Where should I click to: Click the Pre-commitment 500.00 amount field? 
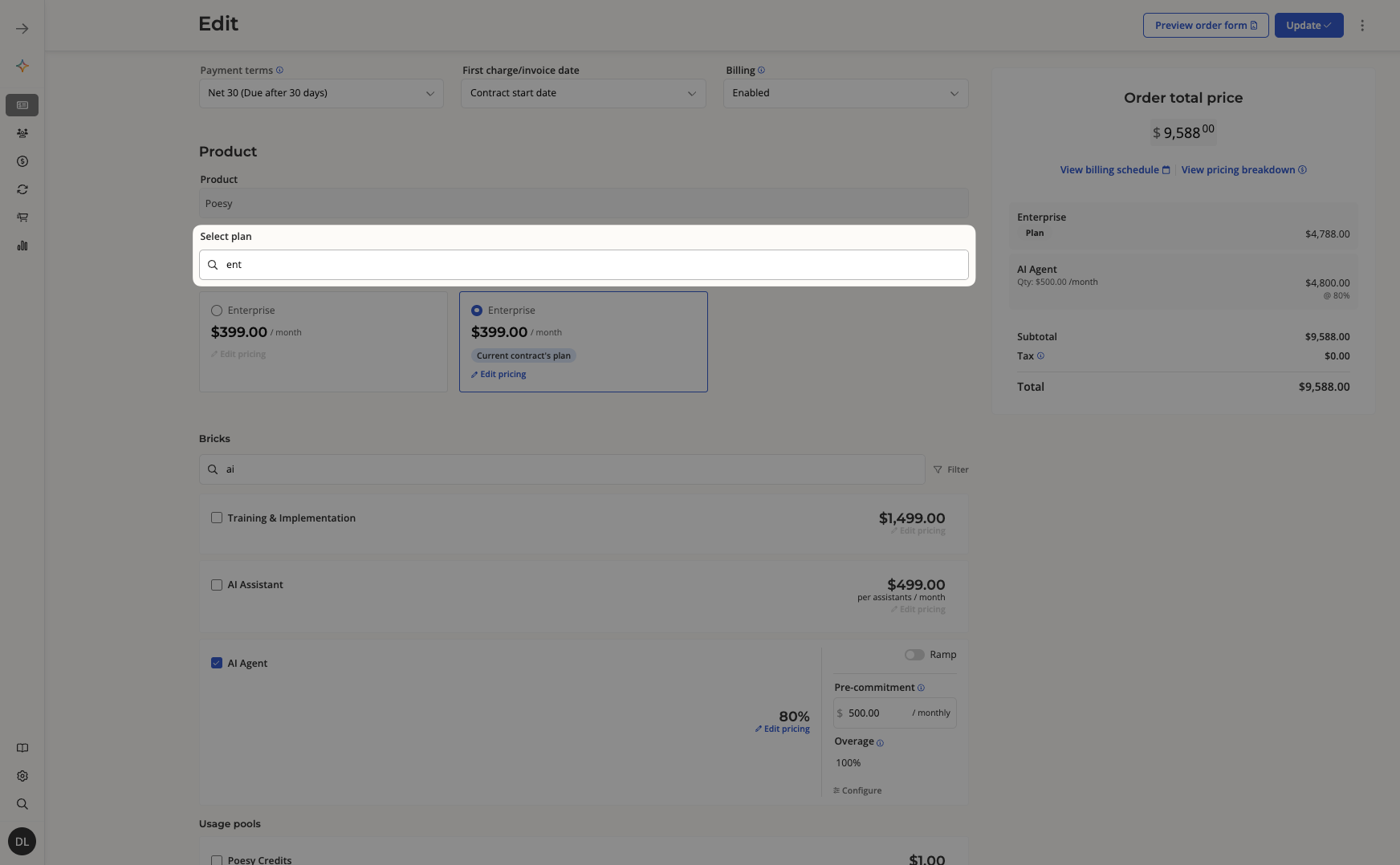point(895,713)
